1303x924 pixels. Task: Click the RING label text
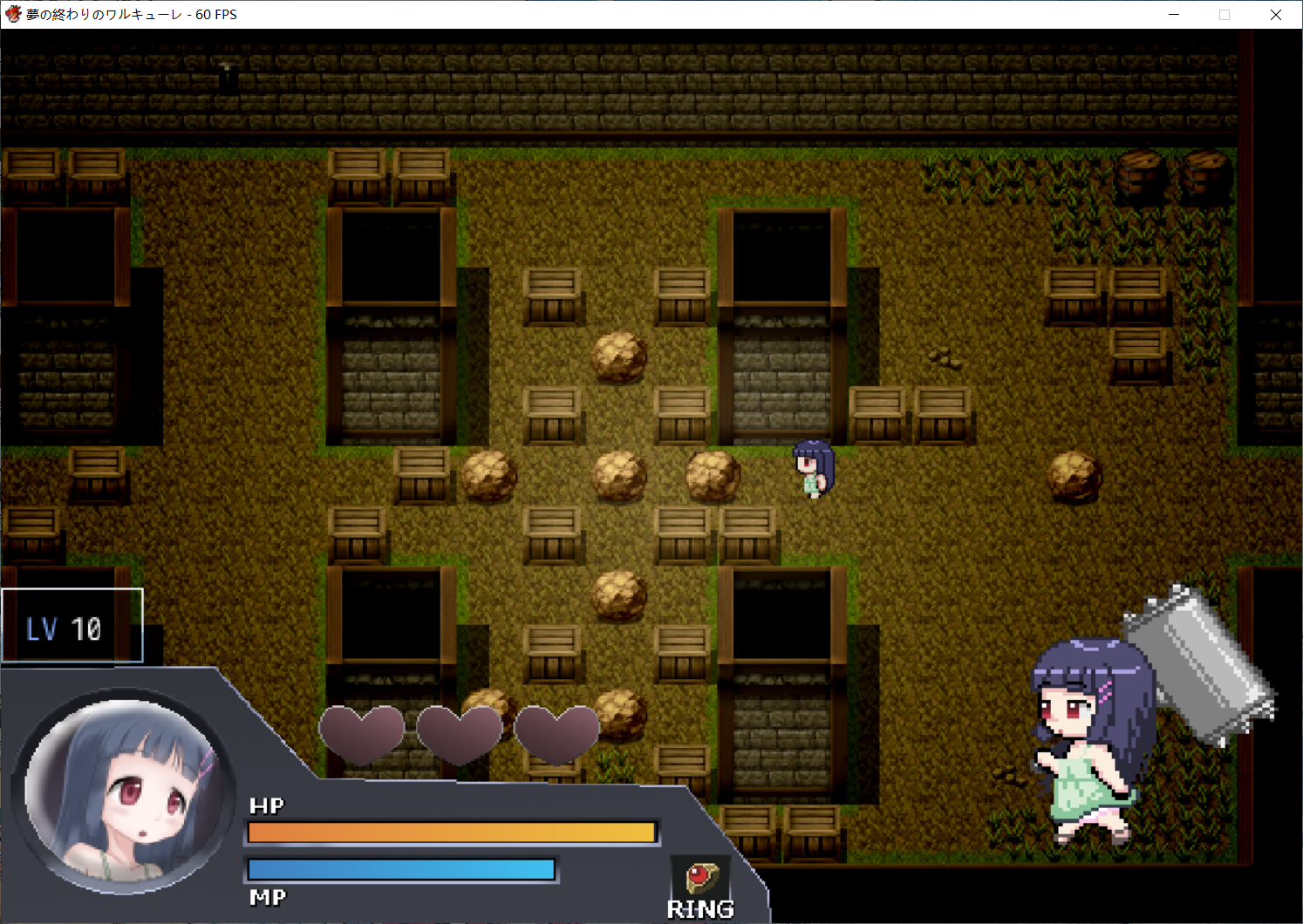tap(700, 909)
